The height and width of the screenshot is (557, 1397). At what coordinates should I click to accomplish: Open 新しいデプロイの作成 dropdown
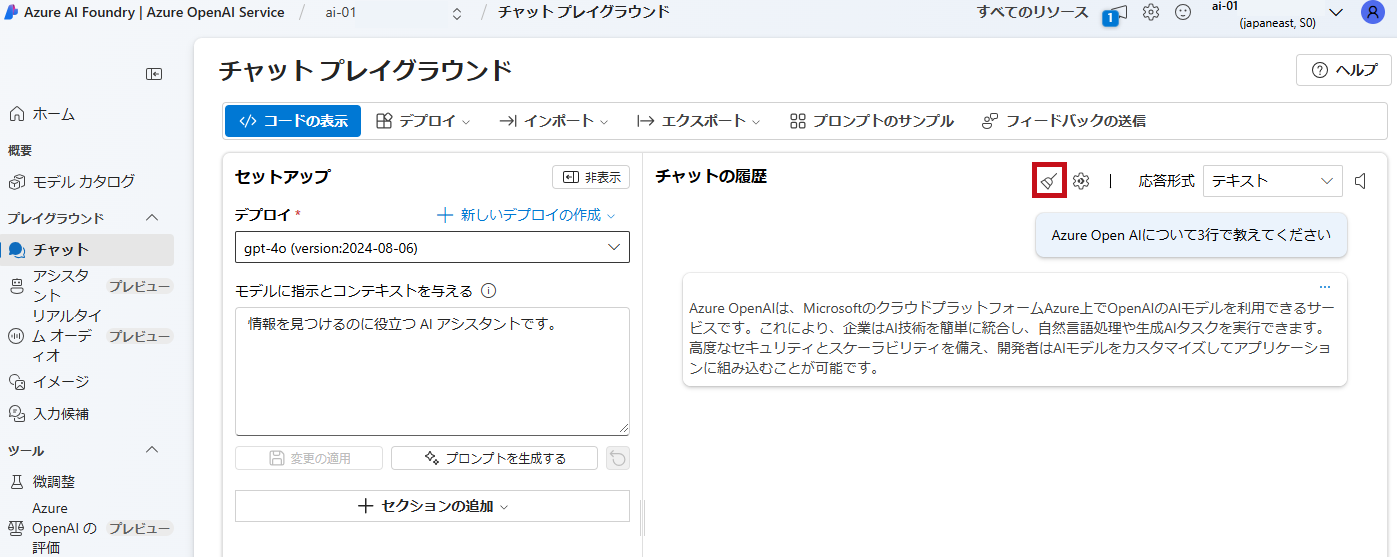(526, 215)
